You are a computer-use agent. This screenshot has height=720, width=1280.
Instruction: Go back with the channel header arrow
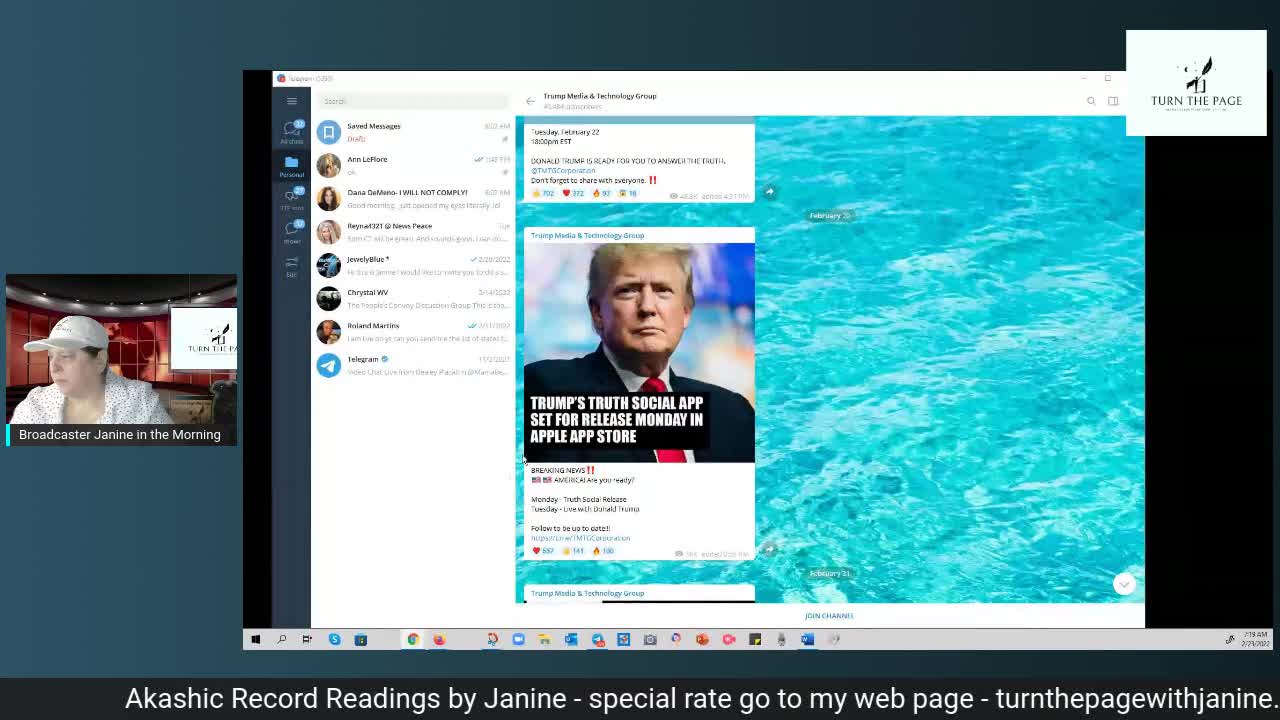tap(530, 101)
